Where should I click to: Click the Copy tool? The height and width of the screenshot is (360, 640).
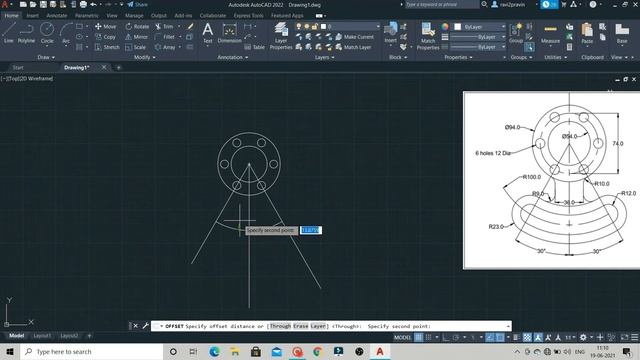105,37
